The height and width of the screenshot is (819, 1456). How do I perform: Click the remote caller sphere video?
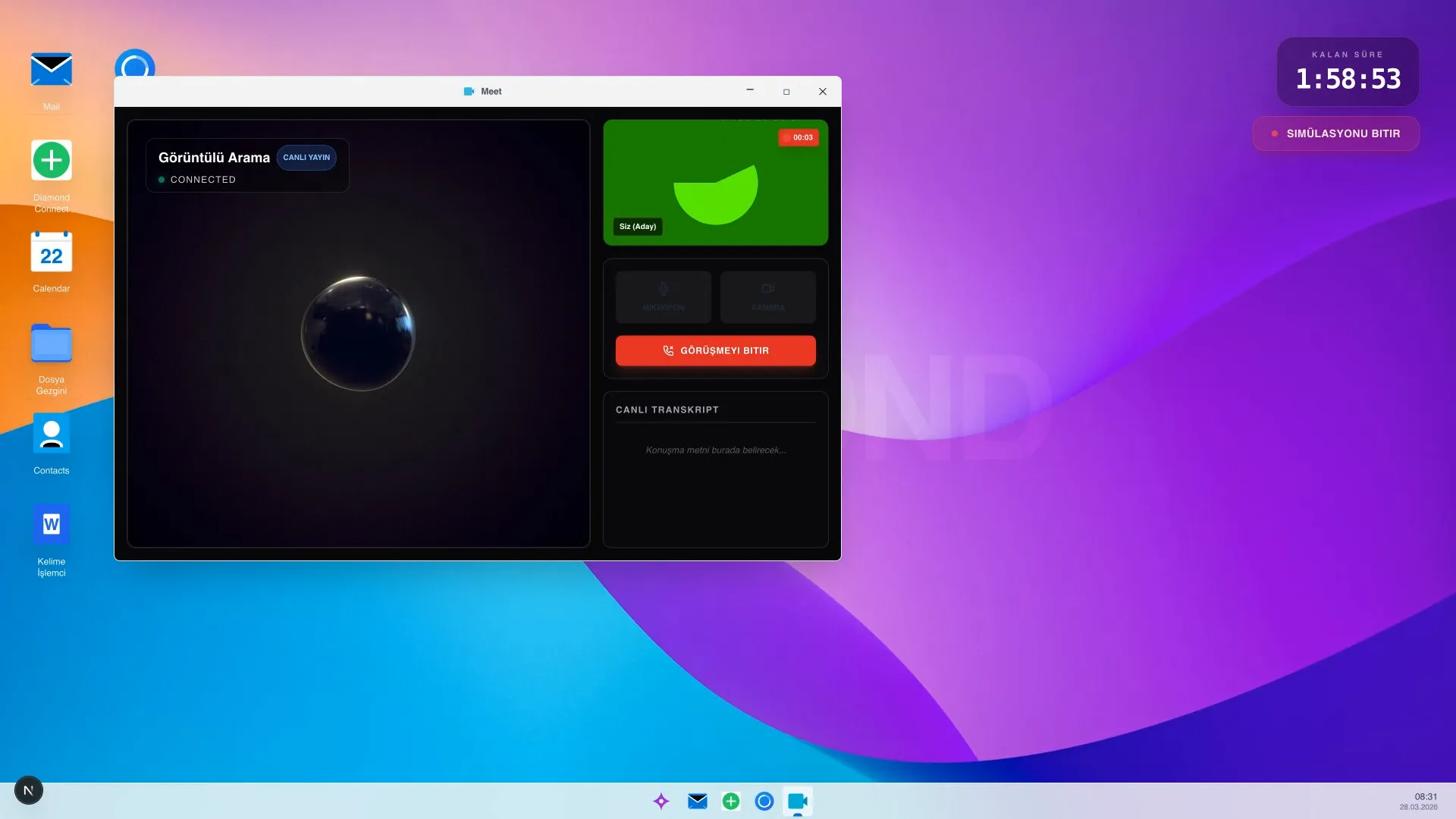358,333
